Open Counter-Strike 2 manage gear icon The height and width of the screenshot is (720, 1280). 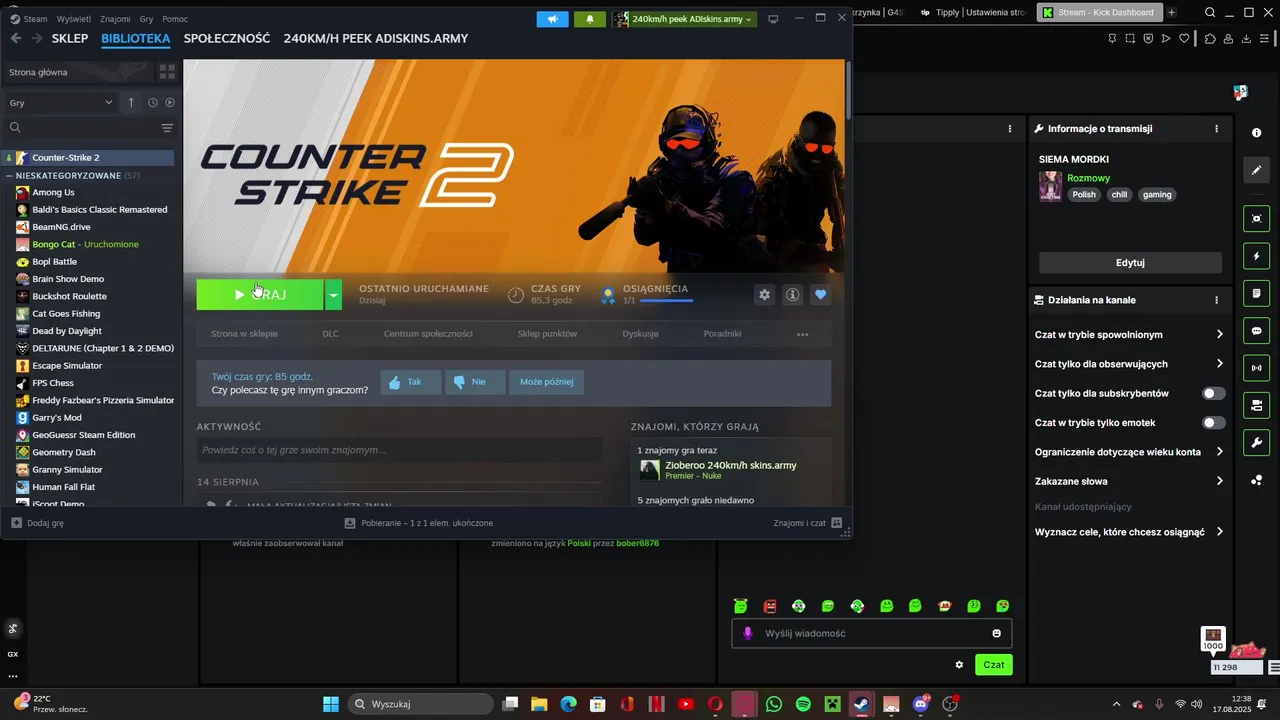(765, 295)
